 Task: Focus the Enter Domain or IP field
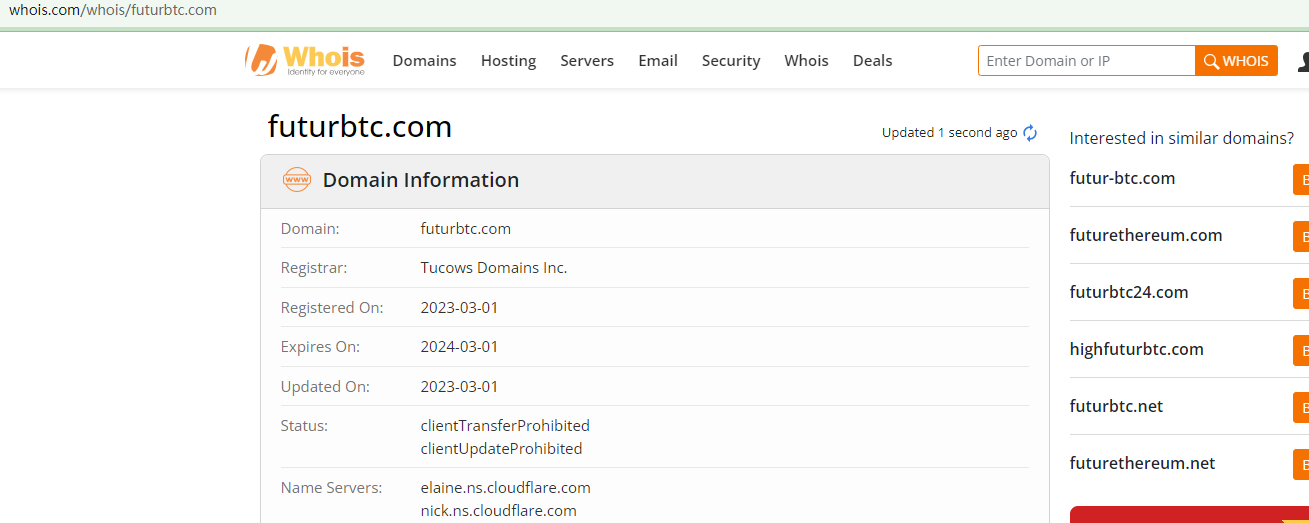click(1086, 61)
